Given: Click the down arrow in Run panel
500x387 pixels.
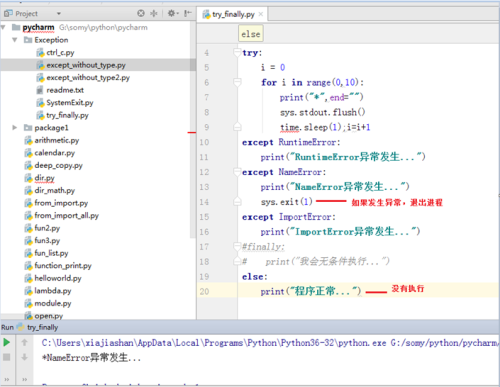Looking at the screenshot, I should 24,357.
